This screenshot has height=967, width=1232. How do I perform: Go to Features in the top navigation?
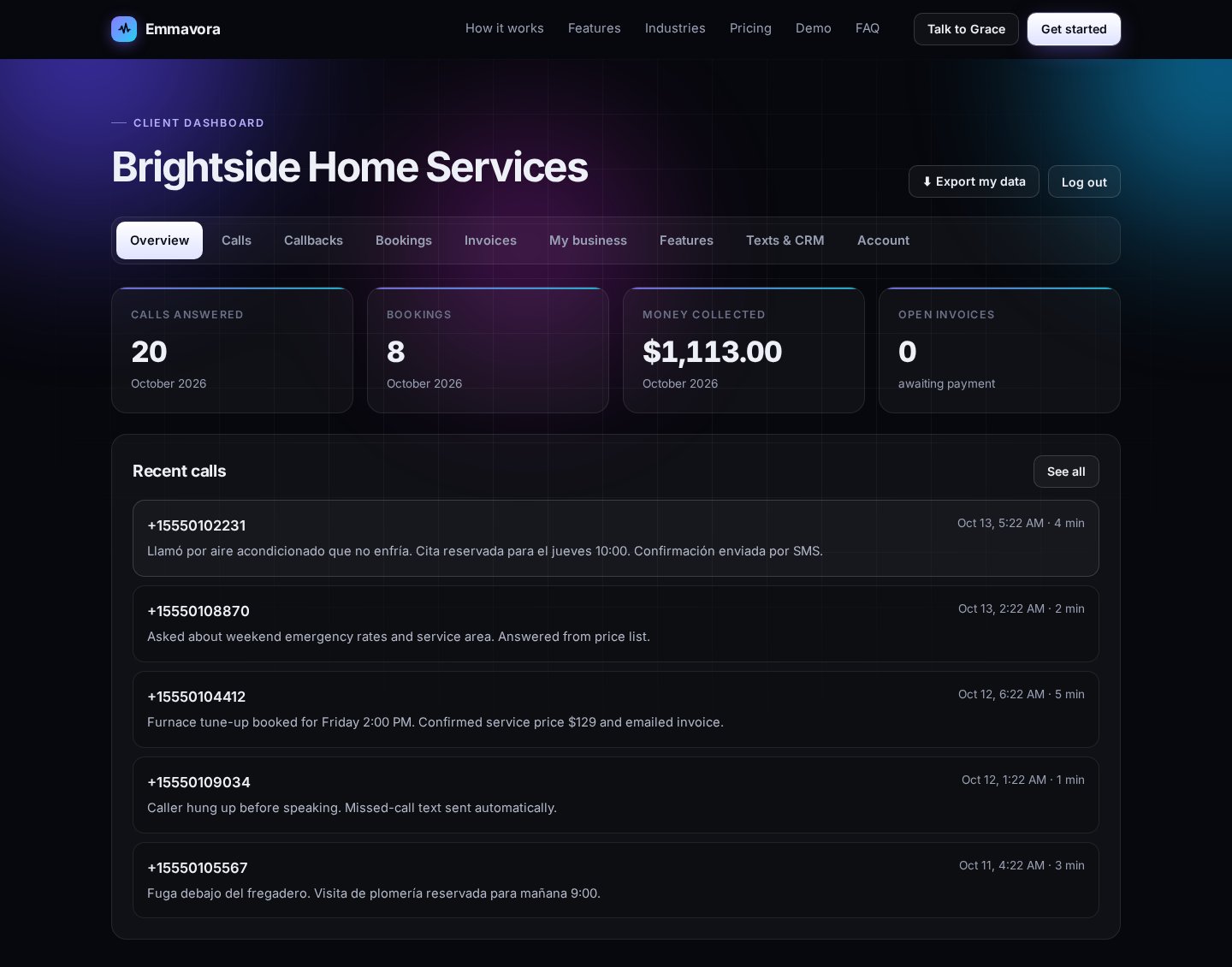[x=595, y=28]
